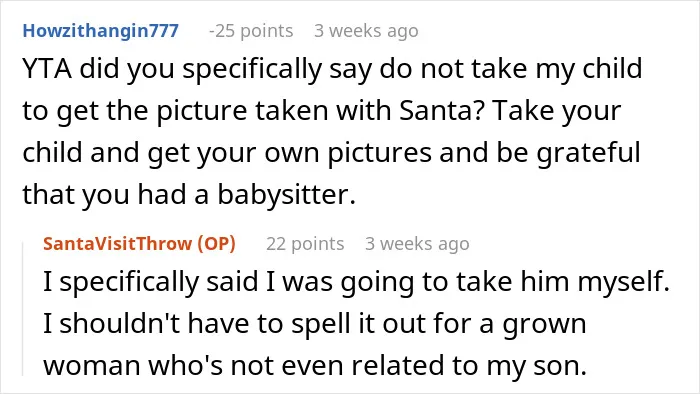The height and width of the screenshot is (394, 700).
Task: Click the word 'grateful' in the comment
Action: click(588, 153)
